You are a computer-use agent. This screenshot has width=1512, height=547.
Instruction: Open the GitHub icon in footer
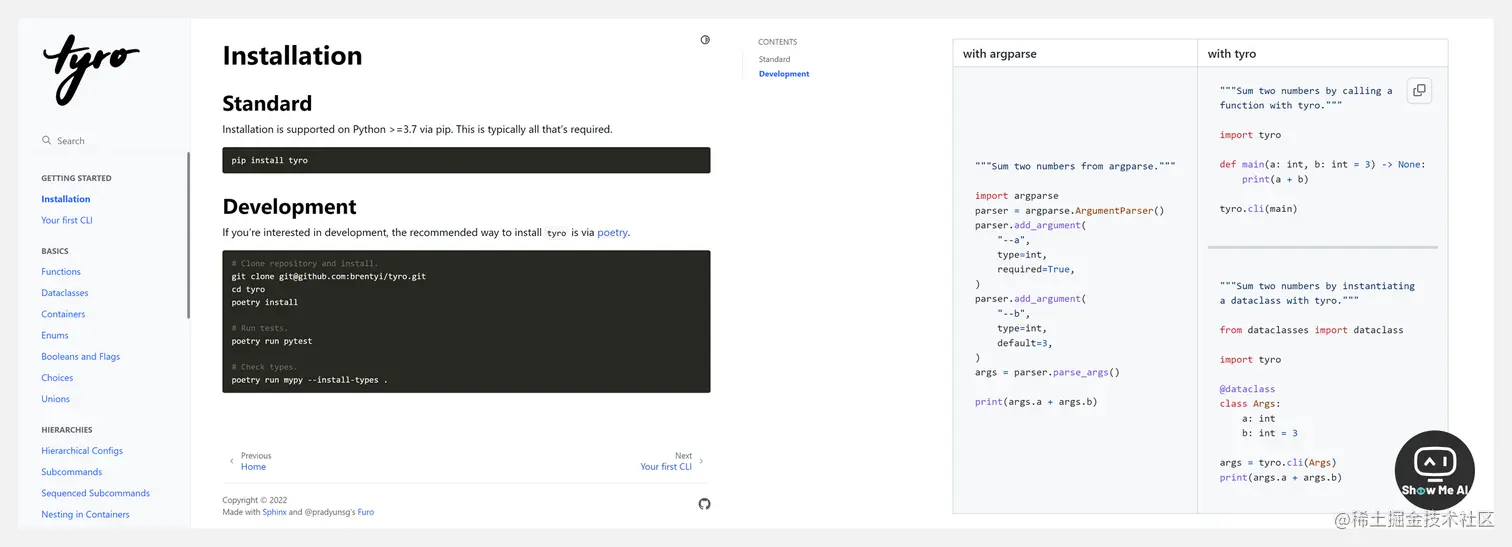(704, 504)
